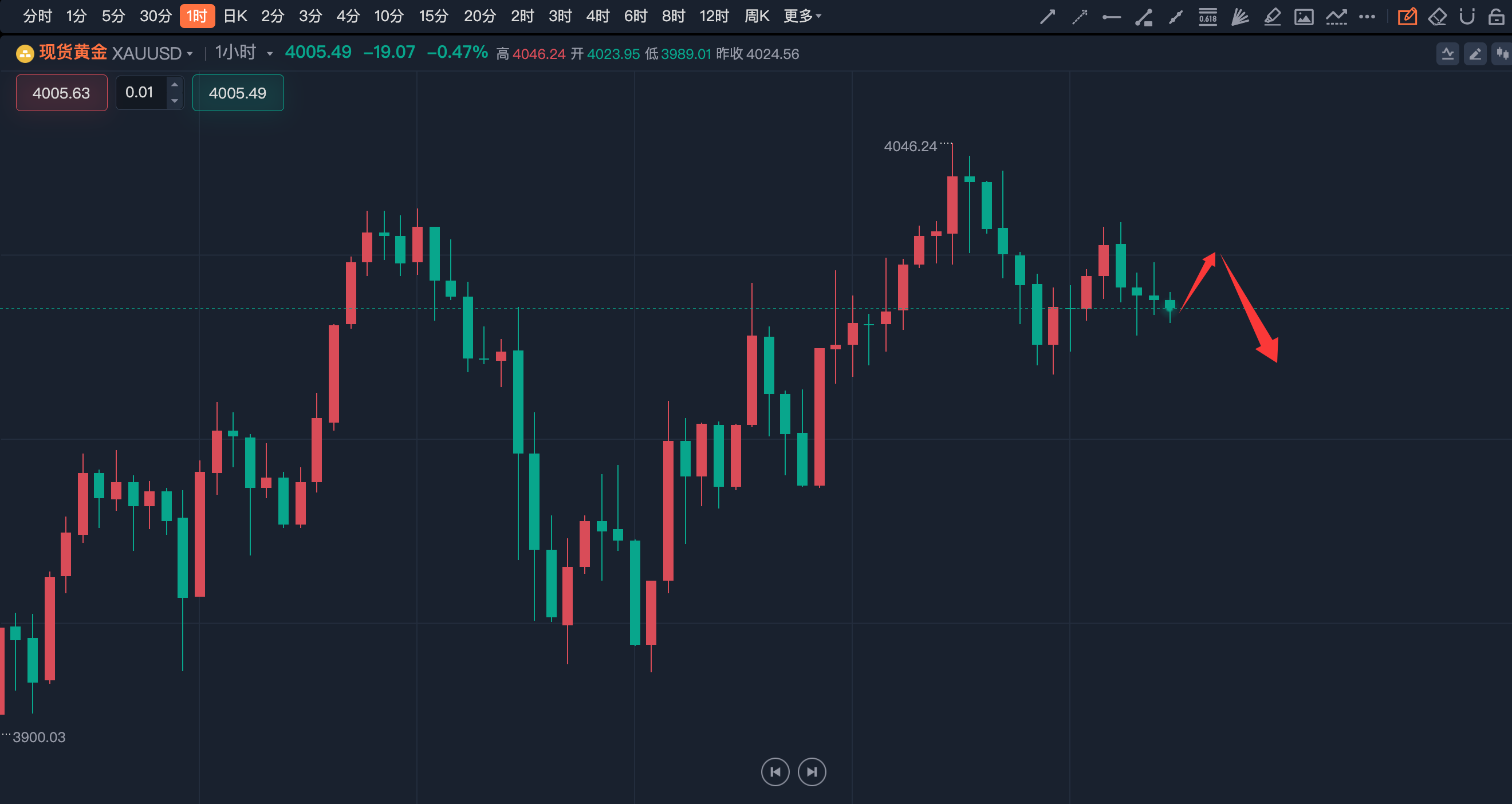Select the Gann fan drawing tool
1512x804 pixels.
click(x=1239, y=17)
